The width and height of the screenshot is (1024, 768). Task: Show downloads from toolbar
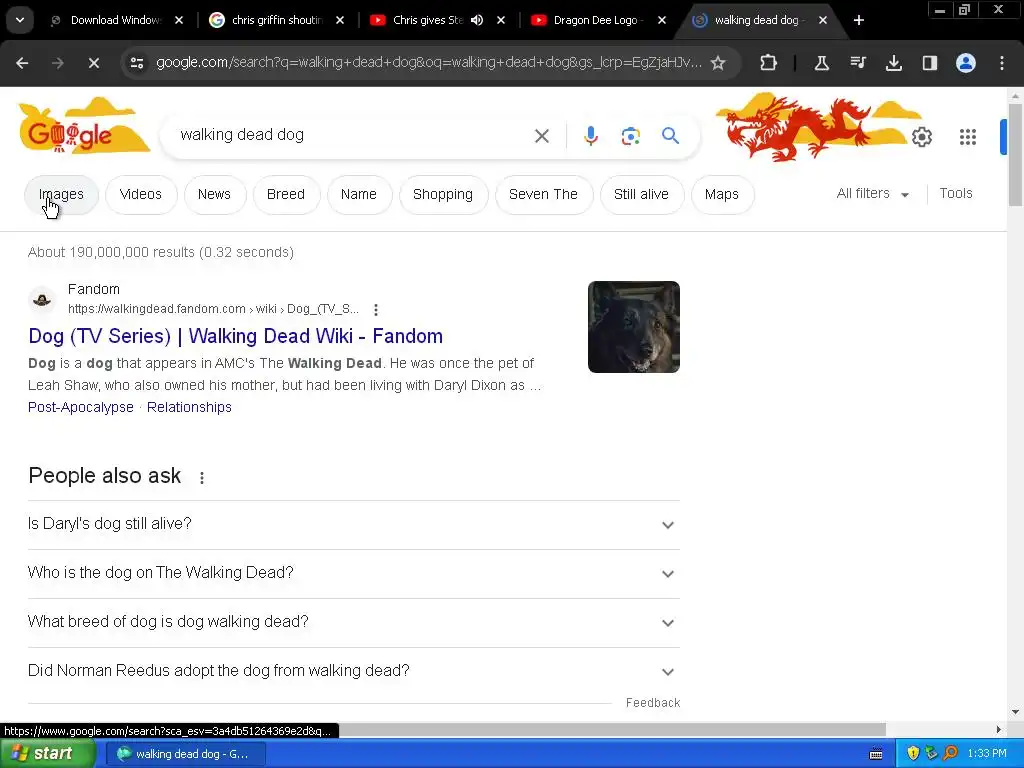(x=893, y=63)
